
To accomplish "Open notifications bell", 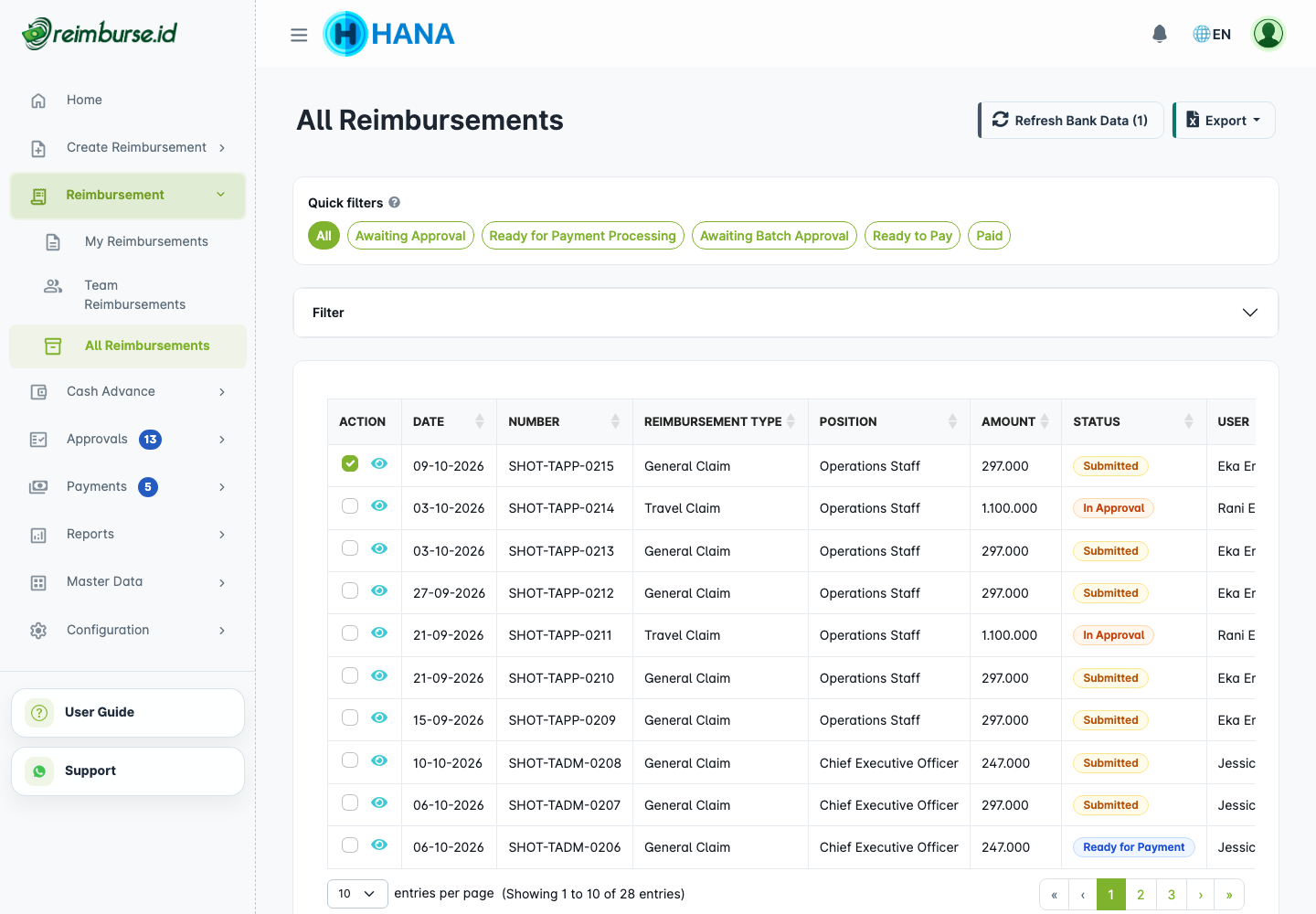I will (1160, 34).
